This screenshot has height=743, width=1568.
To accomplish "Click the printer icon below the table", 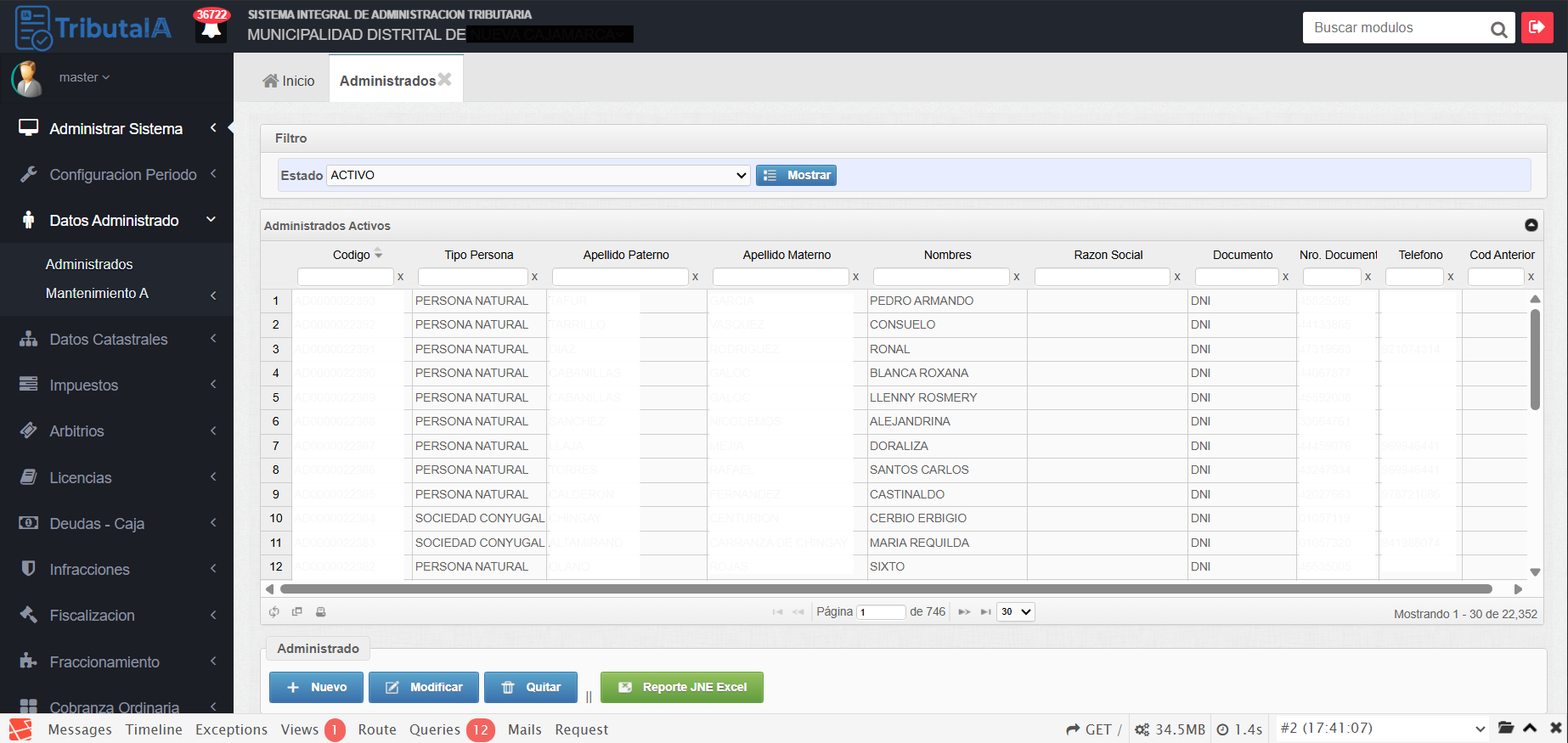I will (x=320, y=611).
